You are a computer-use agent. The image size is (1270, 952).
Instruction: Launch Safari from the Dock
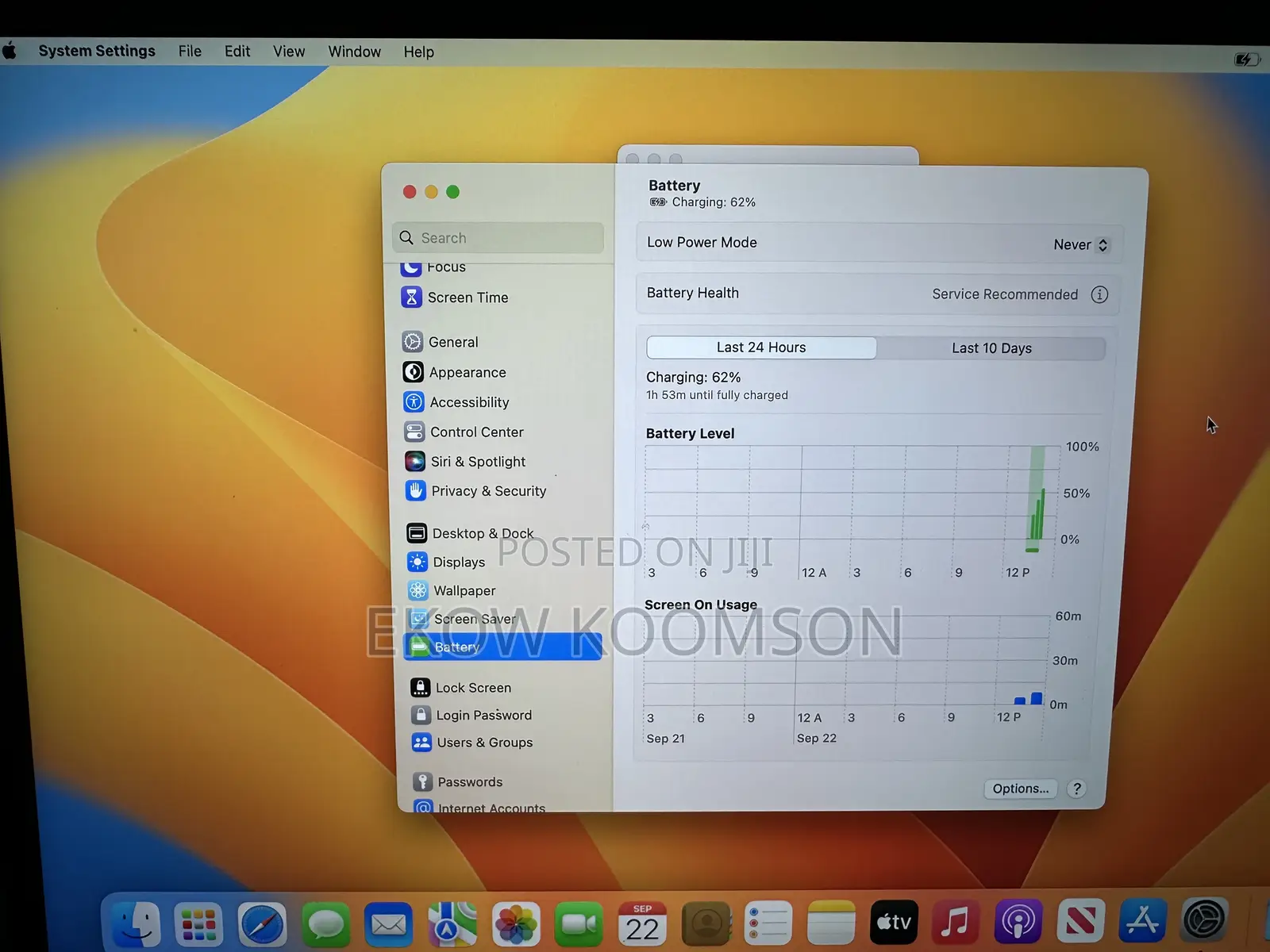tap(262, 924)
